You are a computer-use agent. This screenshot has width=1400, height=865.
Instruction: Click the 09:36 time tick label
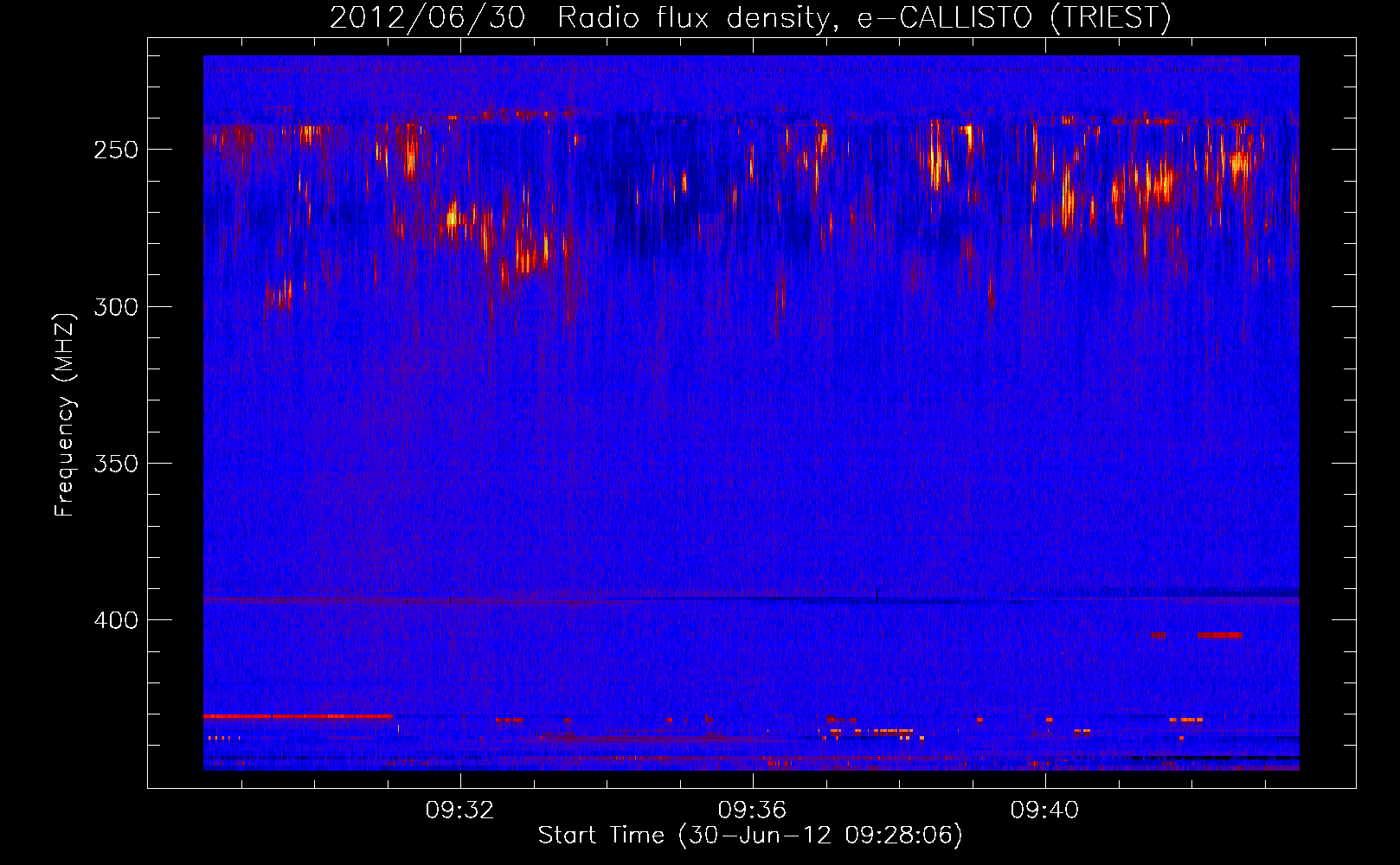click(x=752, y=811)
